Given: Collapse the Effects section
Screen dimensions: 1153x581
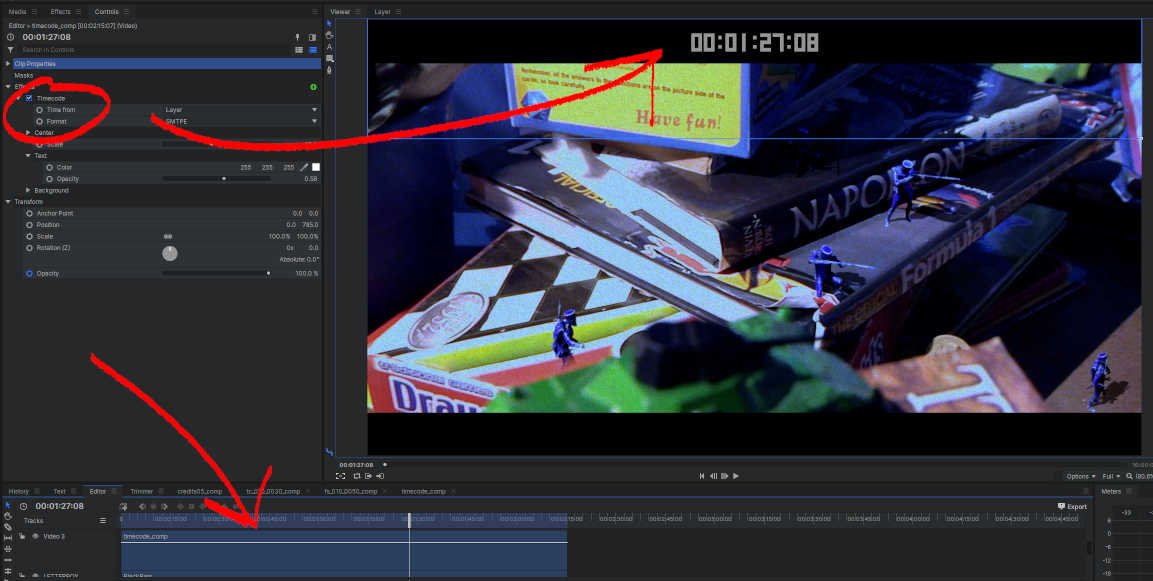Looking at the screenshot, I should click(x=8, y=87).
